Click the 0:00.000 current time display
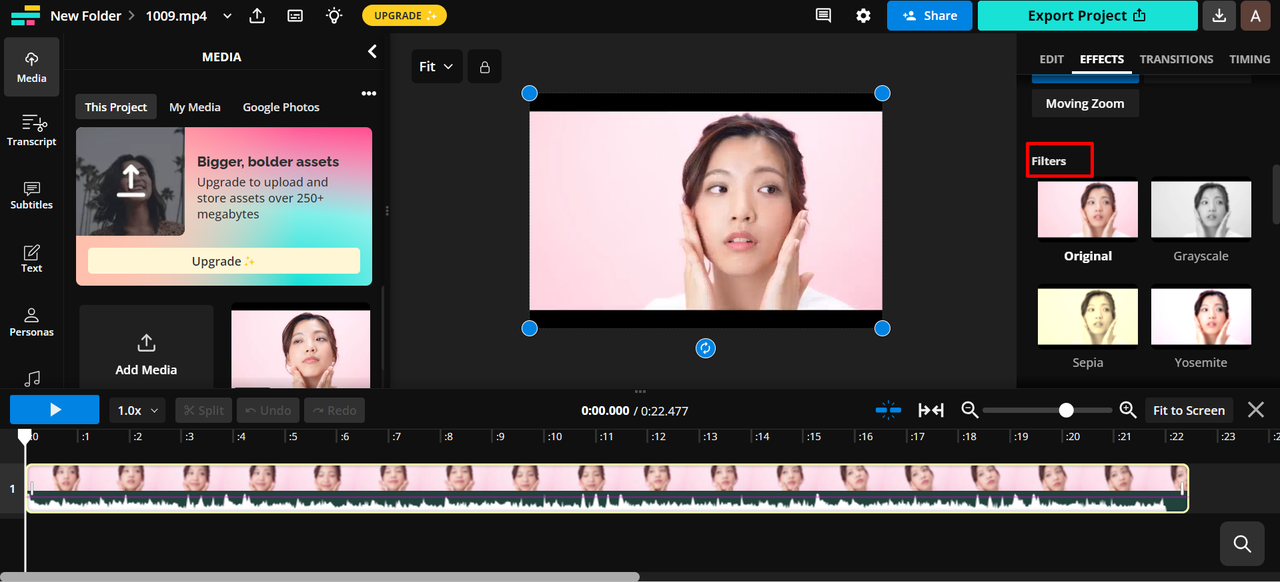The width and height of the screenshot is (1280, 582). [x=605, y=411]
